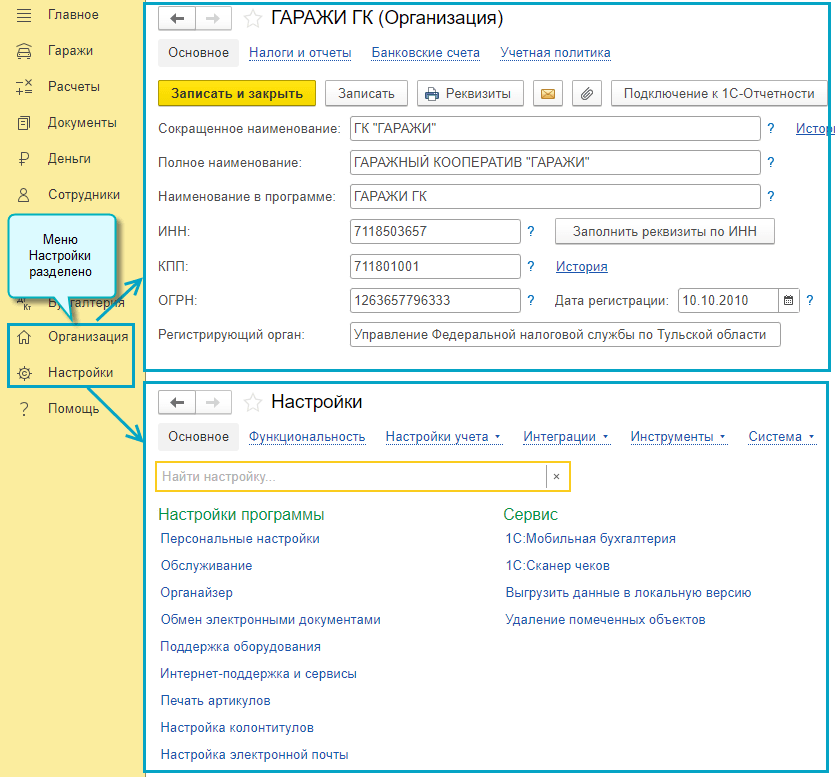Open Персональные настройки link

[240, 538]
